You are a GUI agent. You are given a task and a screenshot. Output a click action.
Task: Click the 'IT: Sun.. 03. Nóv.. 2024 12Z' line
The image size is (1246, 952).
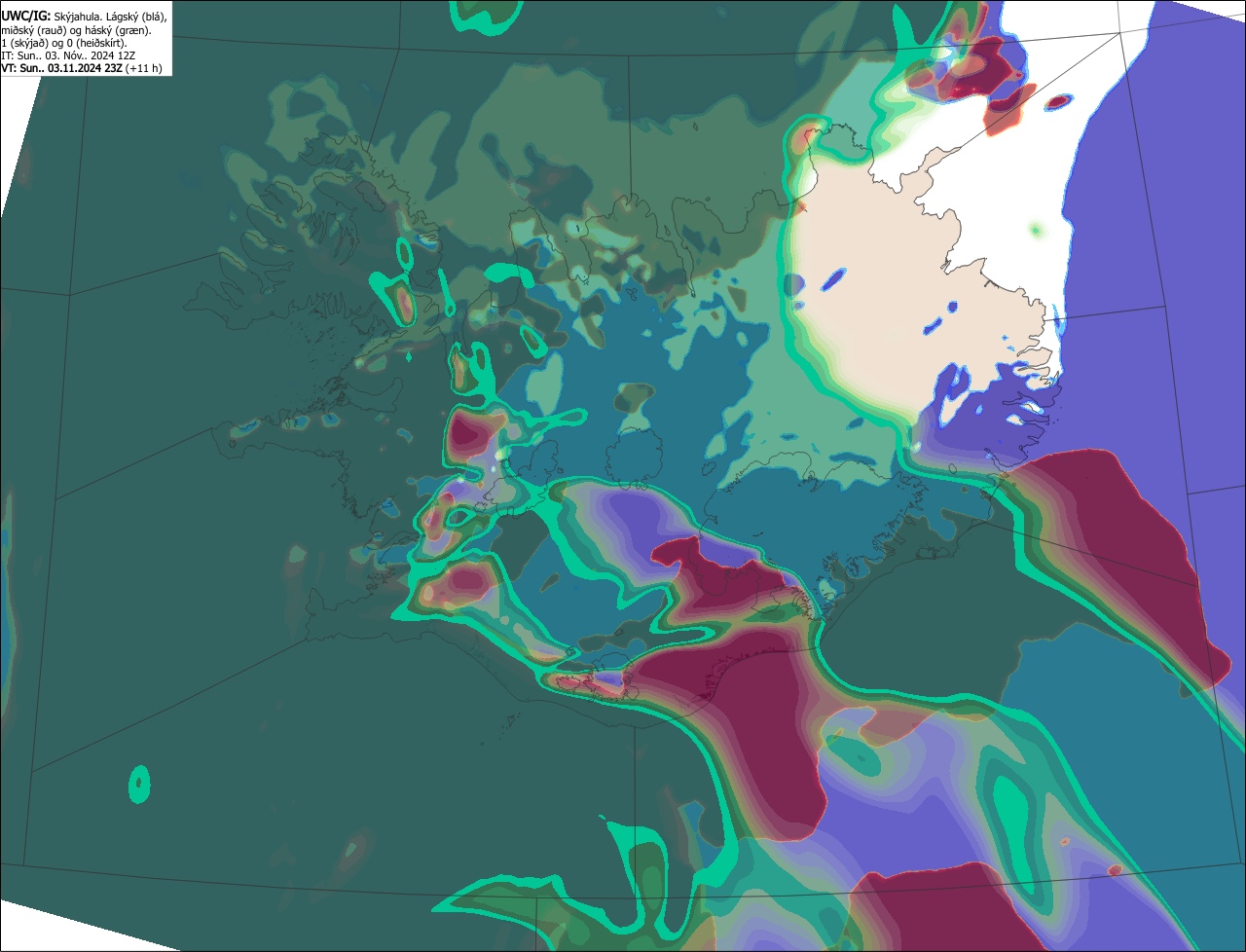coord(68,55)
